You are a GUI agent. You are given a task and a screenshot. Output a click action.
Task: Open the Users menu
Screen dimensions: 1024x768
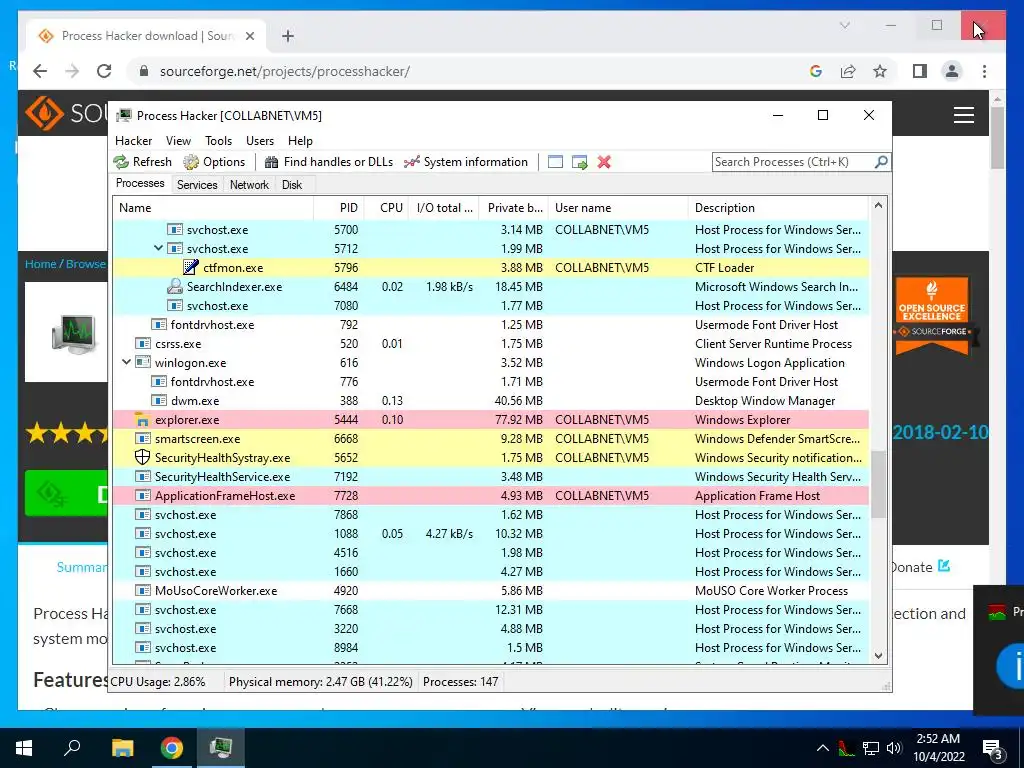click(260, 140)
